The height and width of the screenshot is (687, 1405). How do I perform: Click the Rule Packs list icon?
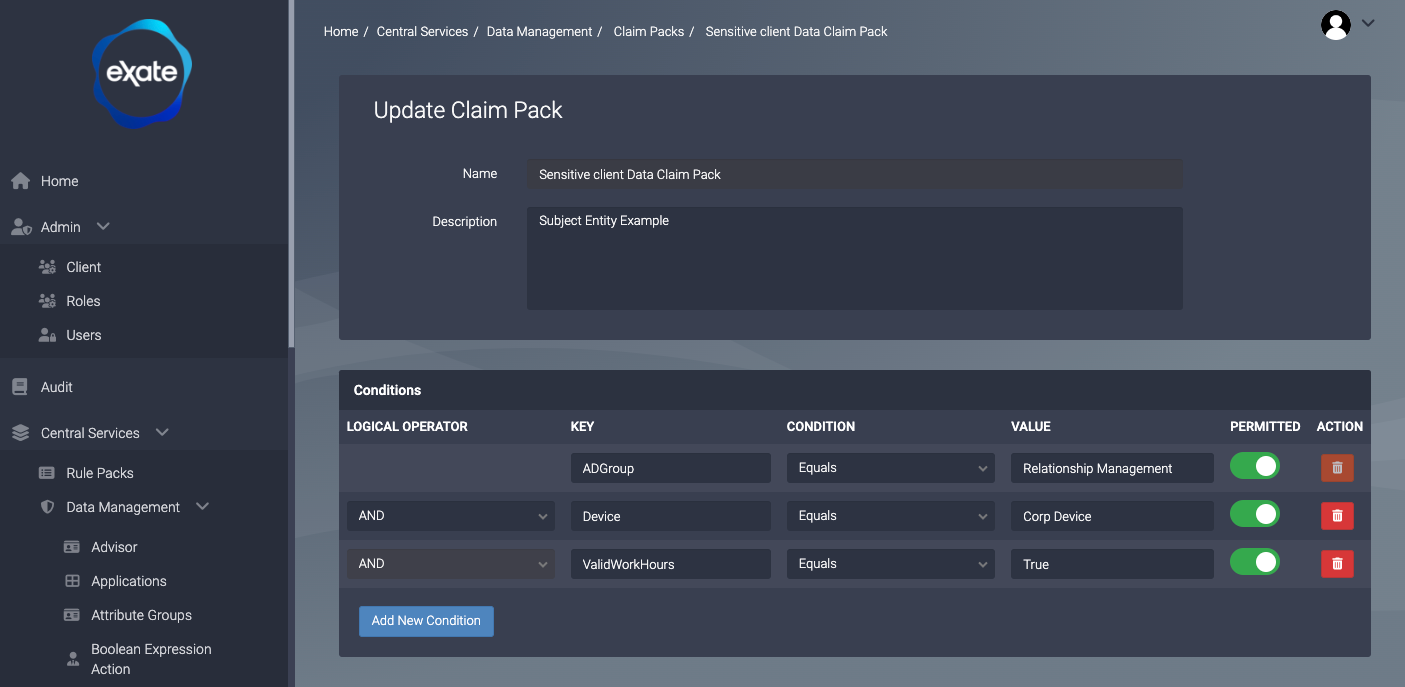pos(47,473)
